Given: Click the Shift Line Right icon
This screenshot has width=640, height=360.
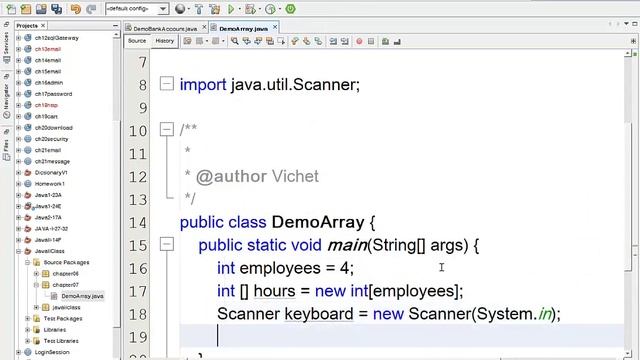Looking at the screenshot, I should coord(345,41).
